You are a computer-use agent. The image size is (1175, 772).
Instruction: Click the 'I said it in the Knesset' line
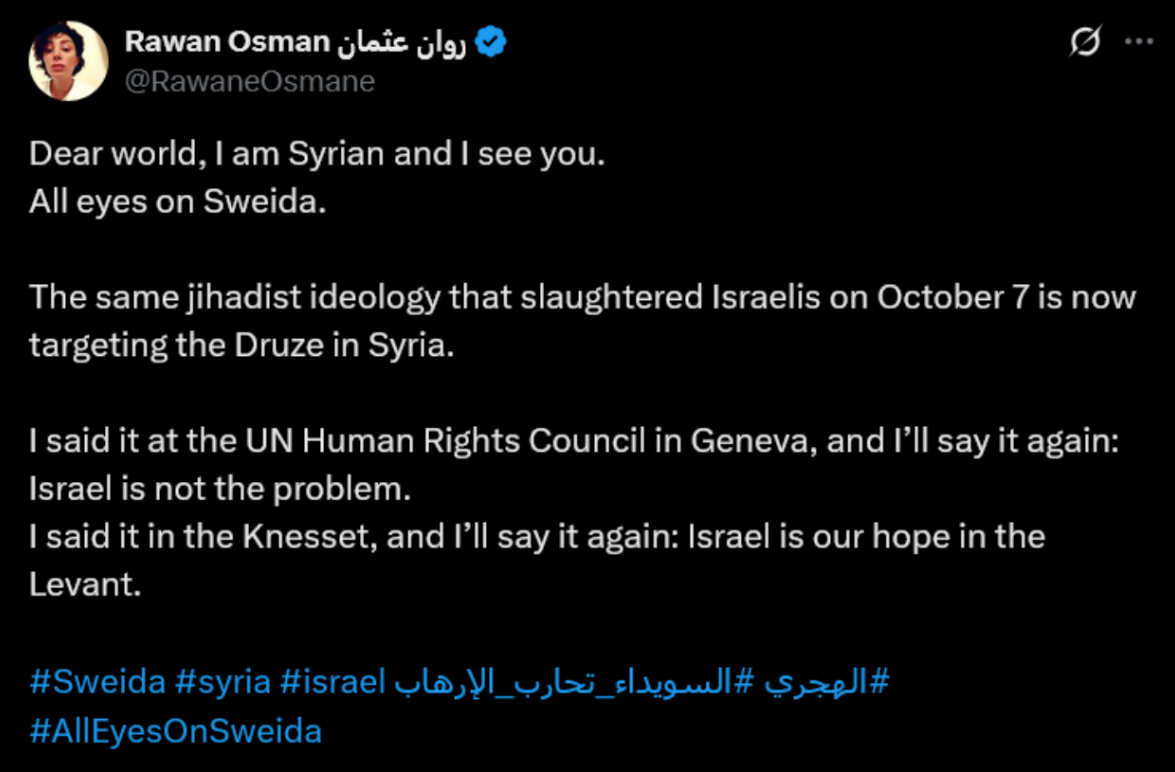point(537,537)
